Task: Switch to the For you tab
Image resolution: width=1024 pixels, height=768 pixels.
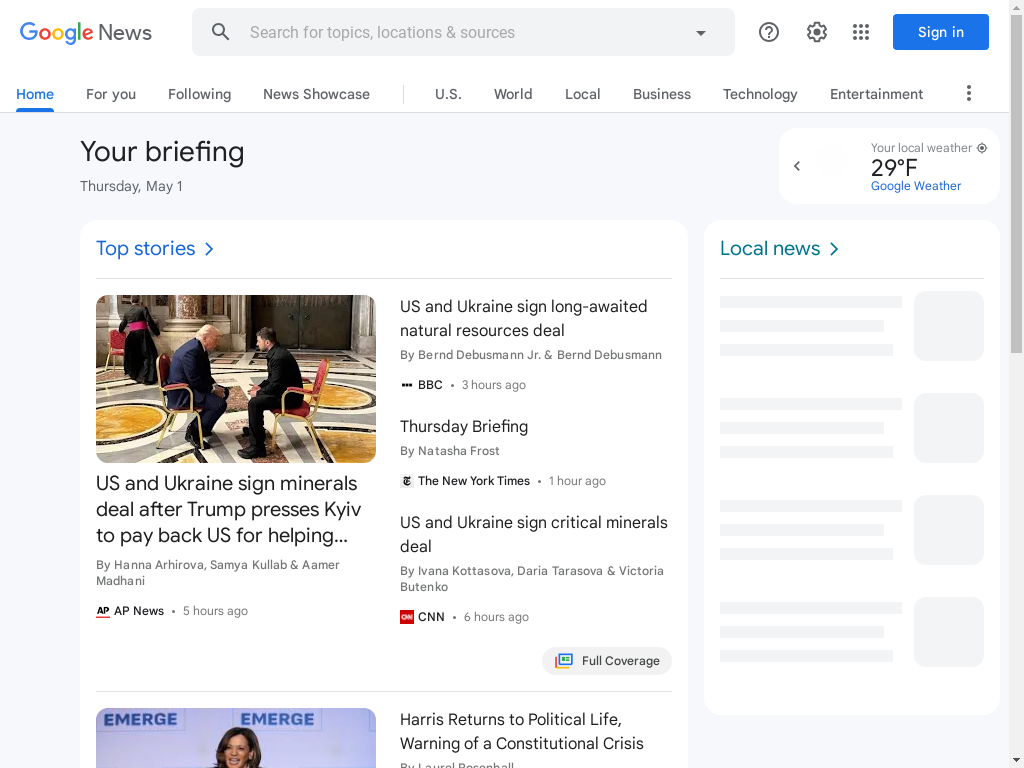Action: (111, 94)
